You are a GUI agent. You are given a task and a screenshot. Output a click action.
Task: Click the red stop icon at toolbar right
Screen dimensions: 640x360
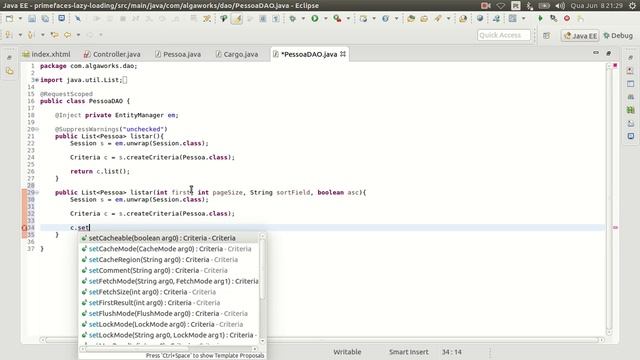click(x=567, y=18)
